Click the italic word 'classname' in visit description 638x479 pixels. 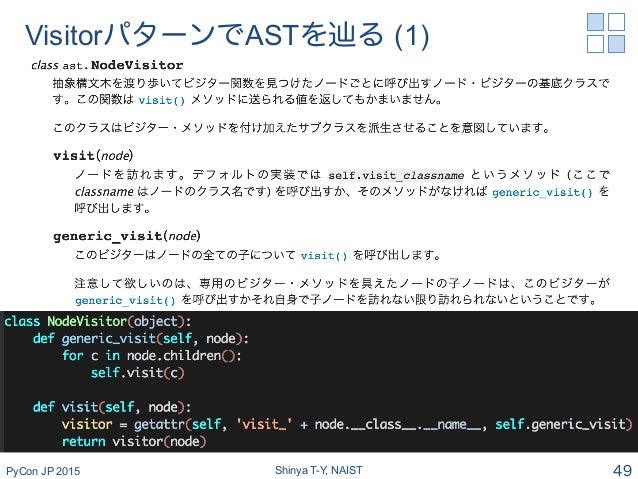point(104,192)
